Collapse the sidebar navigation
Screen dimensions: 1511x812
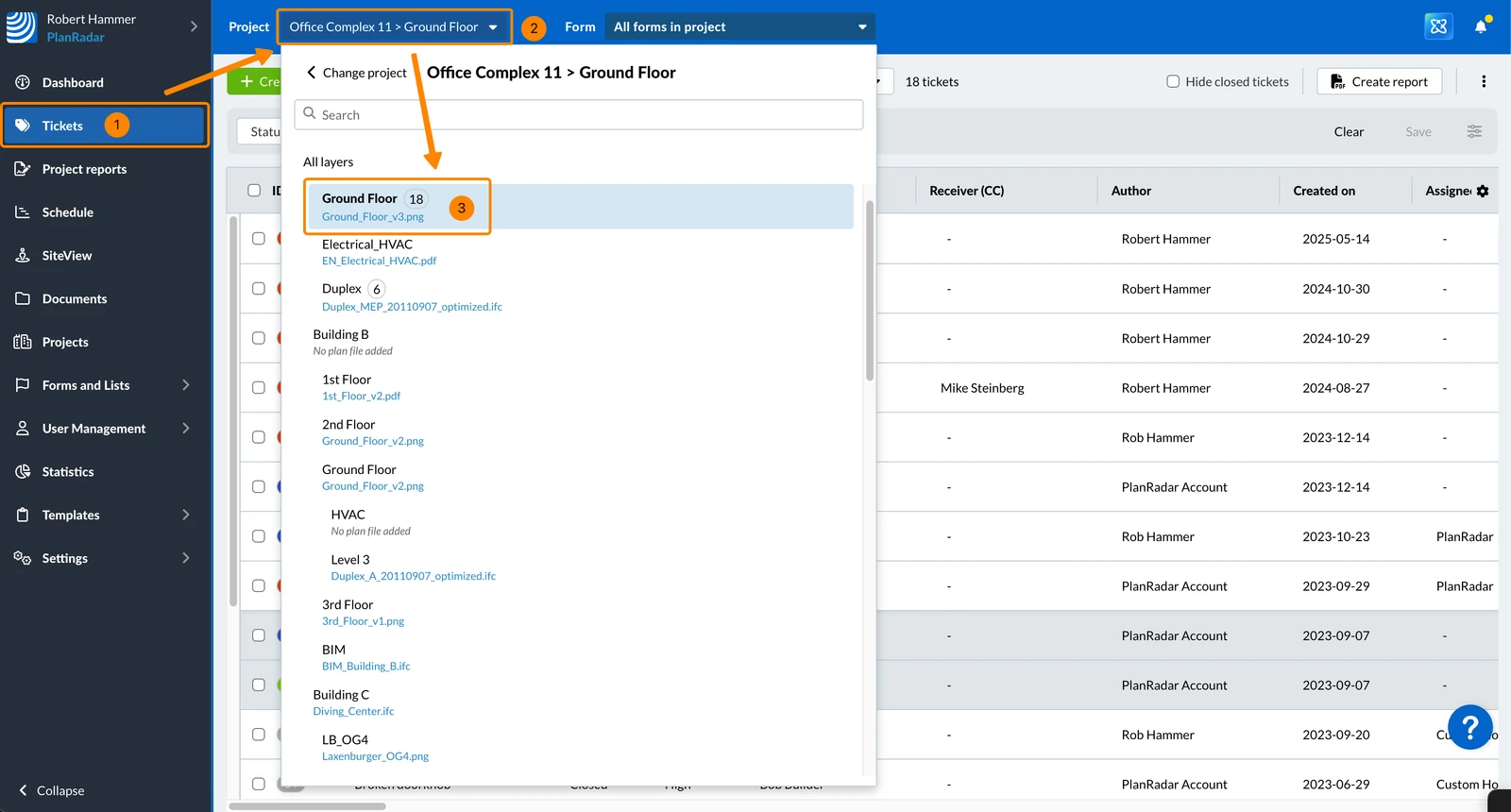coord(52,790)
